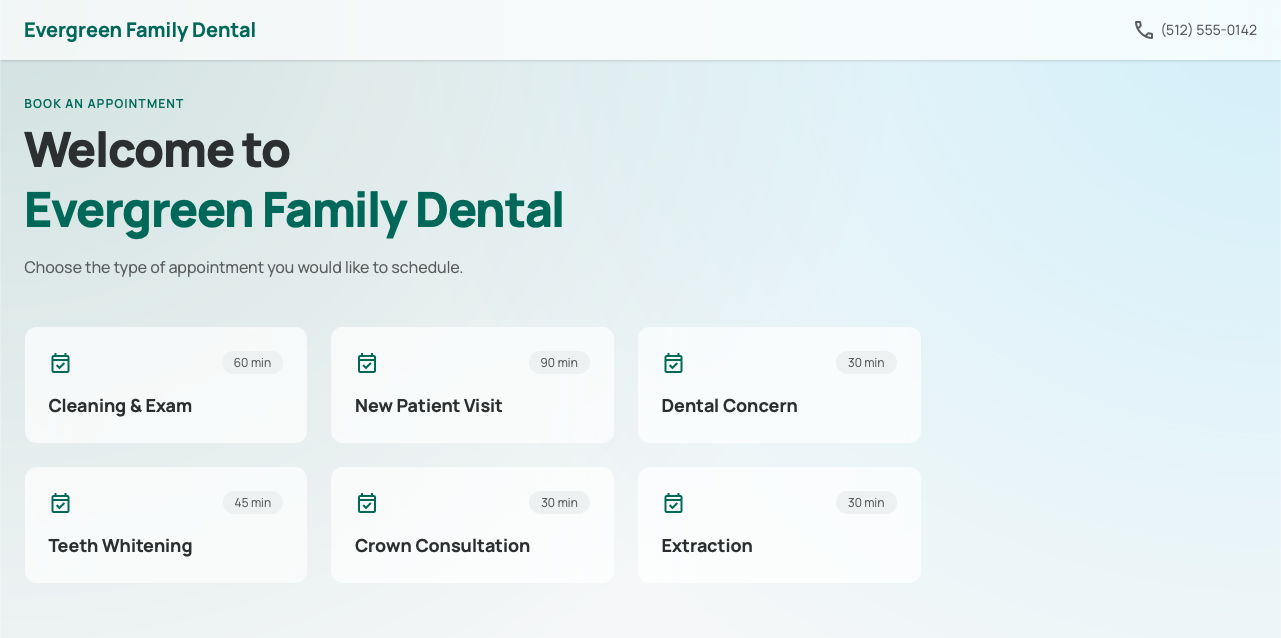Click the calendar icon on Teeth Whitening
This screenshot has width=1281, height=638.
60,503
